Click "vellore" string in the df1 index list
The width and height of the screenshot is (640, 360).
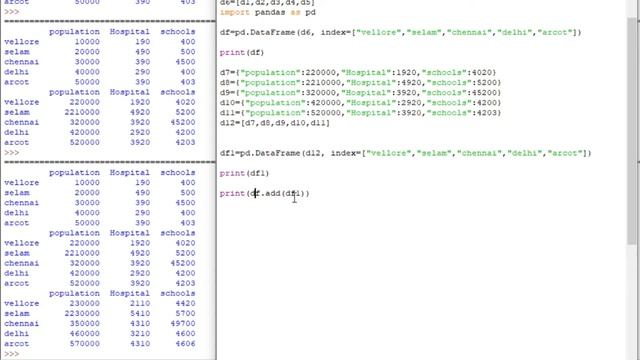tap(389, 153)
